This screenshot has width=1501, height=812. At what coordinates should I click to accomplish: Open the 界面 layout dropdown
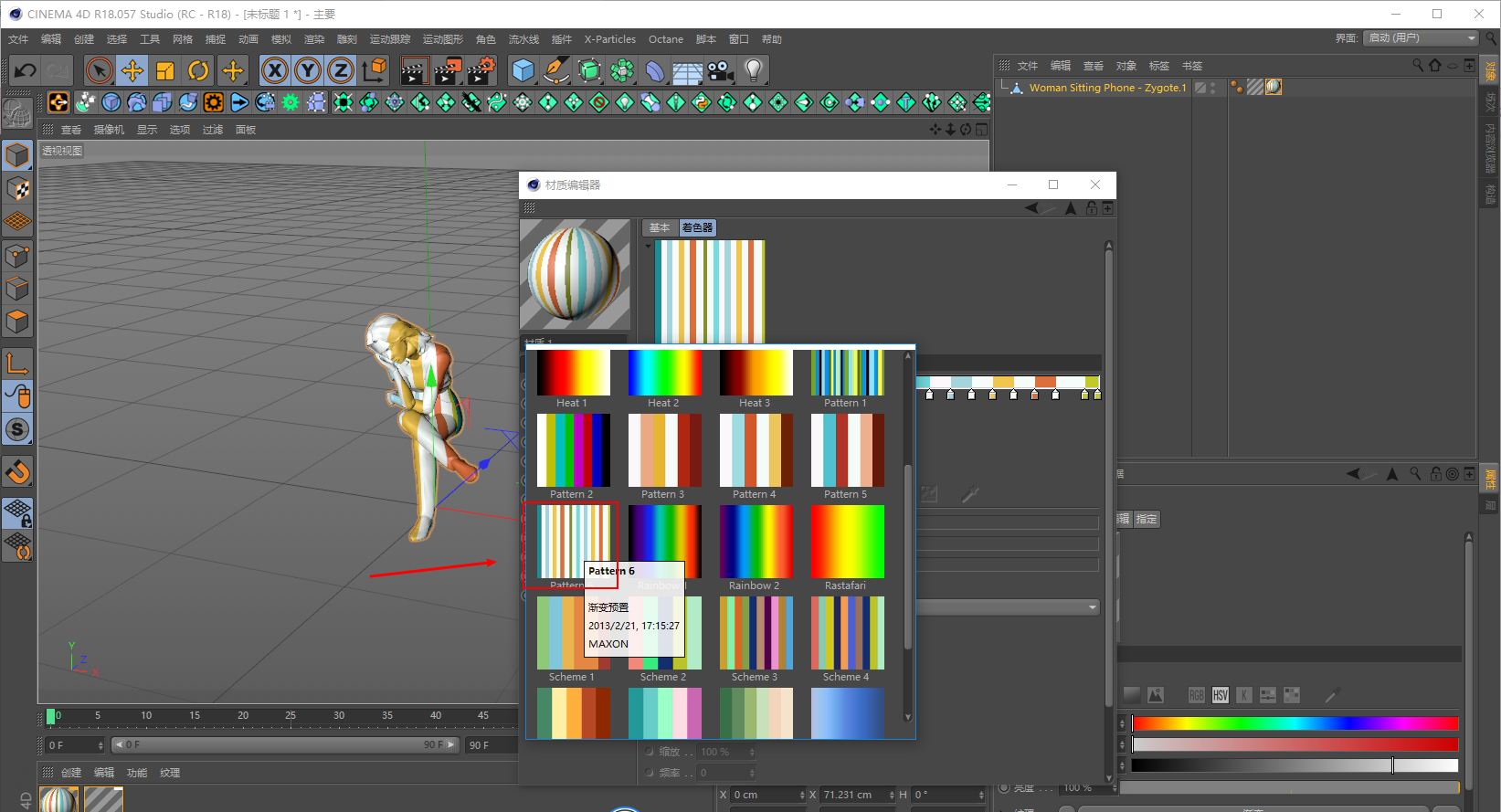pyautogui.click(x=1421, y=38)
